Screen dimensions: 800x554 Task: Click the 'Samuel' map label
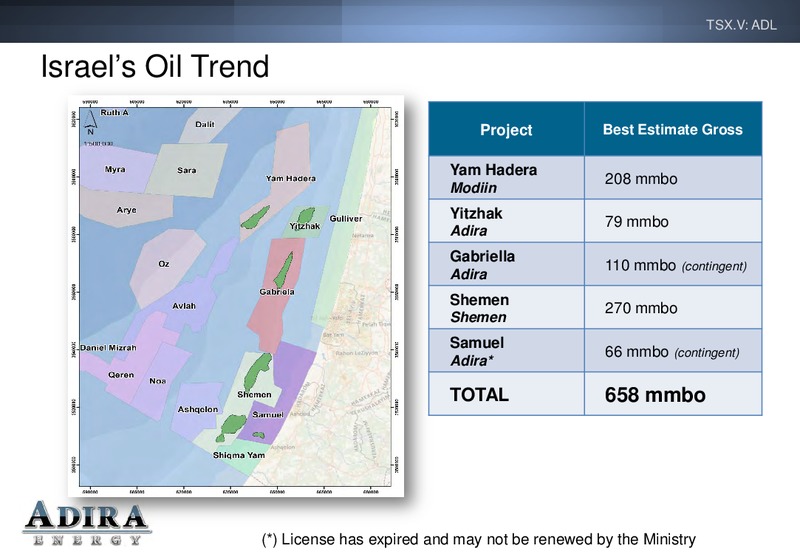268,415
